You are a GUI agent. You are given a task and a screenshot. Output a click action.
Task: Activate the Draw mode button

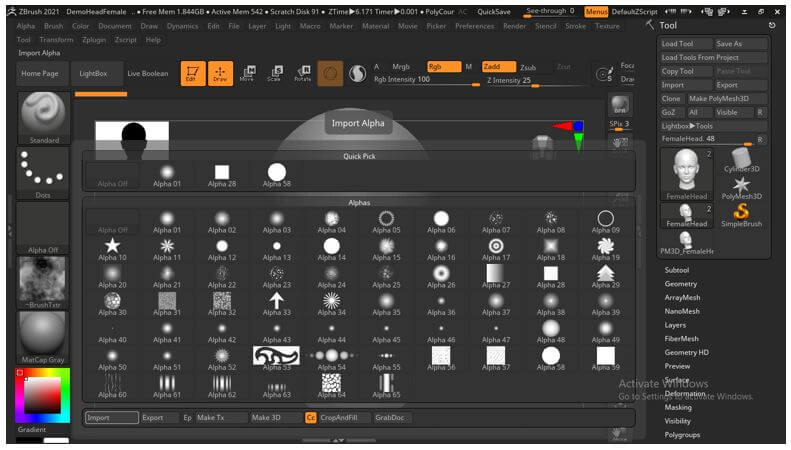[220, 74]
